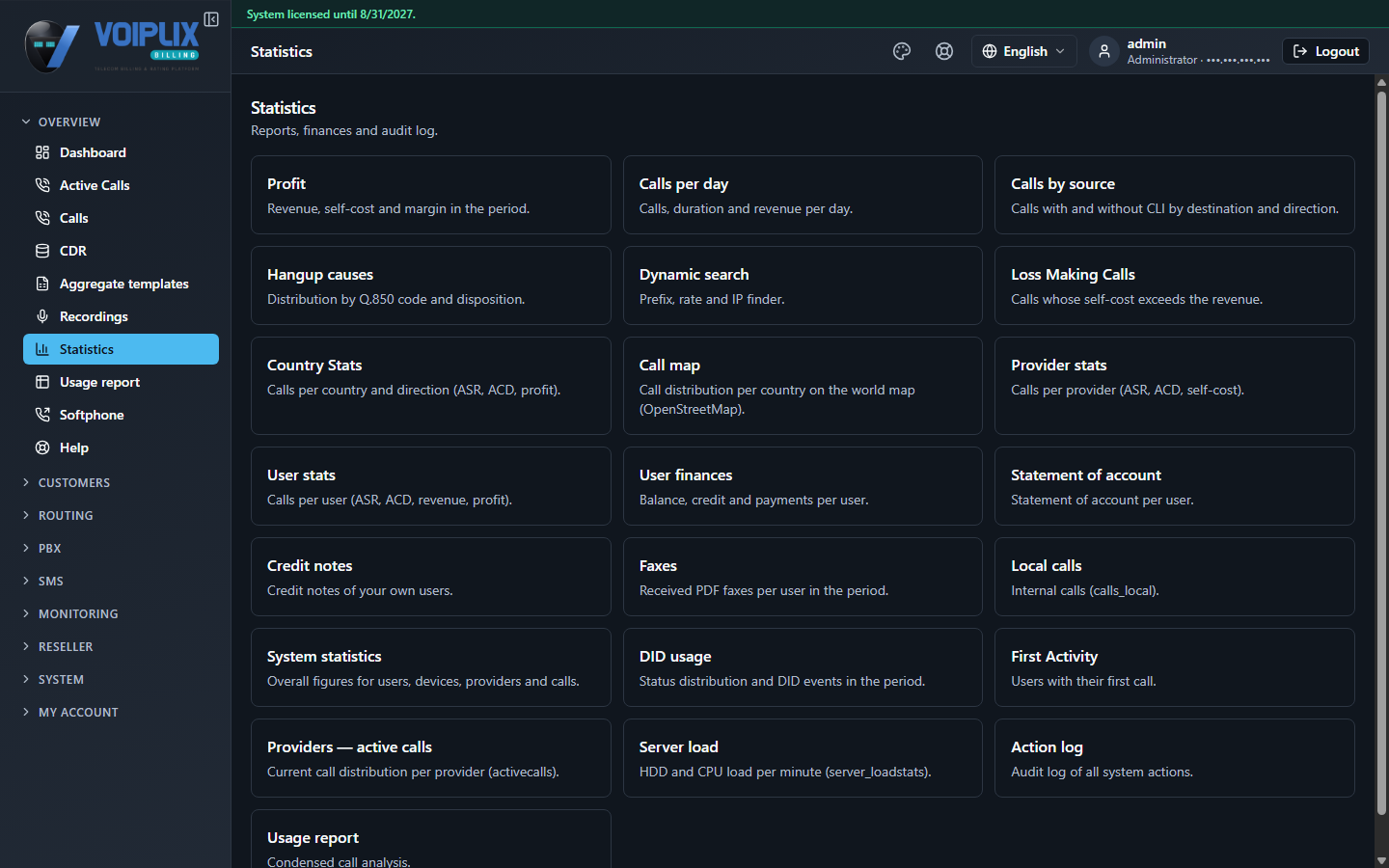Click the Usage report table icon

point(42,382)
